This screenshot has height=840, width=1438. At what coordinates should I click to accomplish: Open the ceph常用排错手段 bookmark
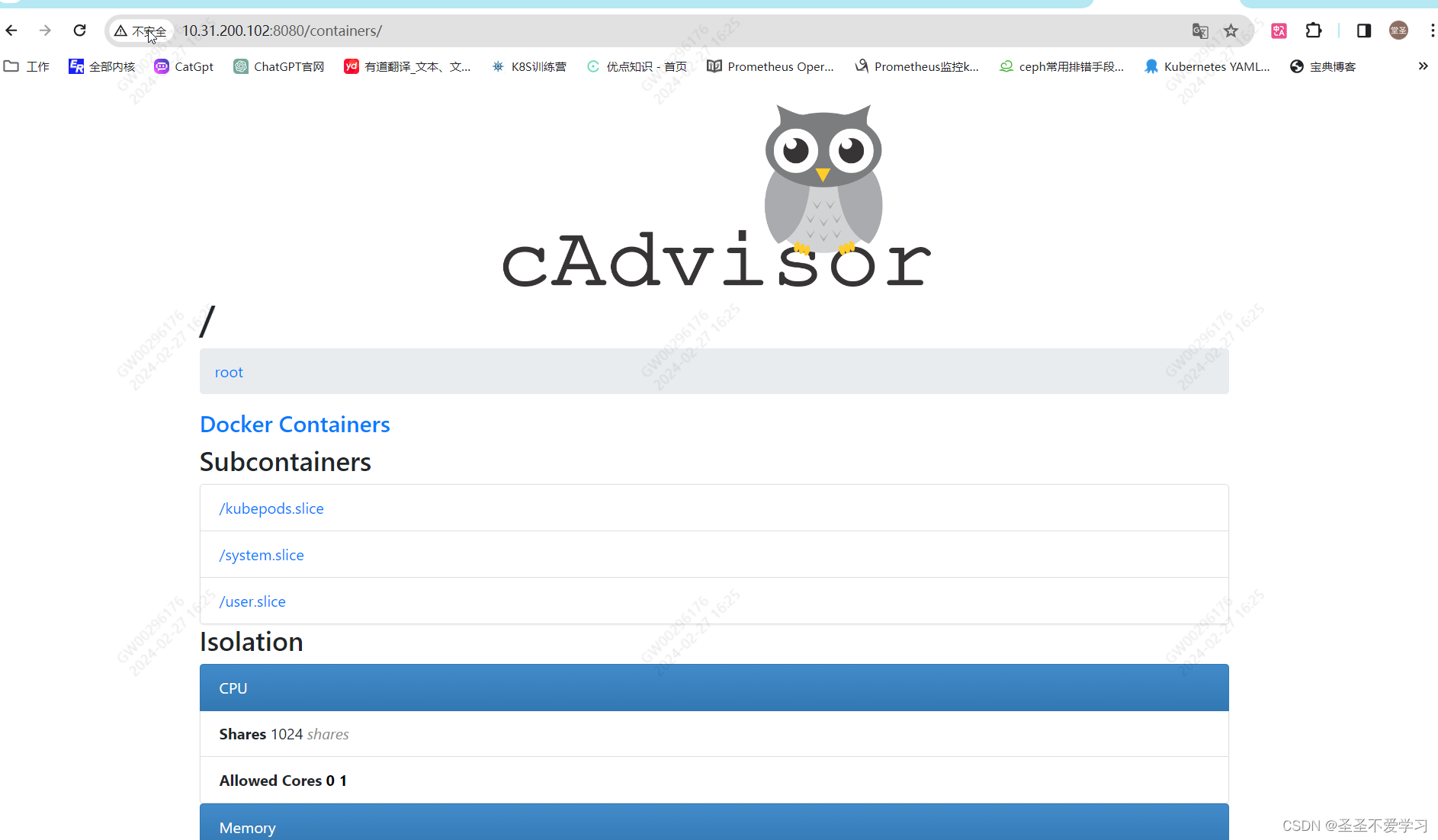pos(1061,67)
